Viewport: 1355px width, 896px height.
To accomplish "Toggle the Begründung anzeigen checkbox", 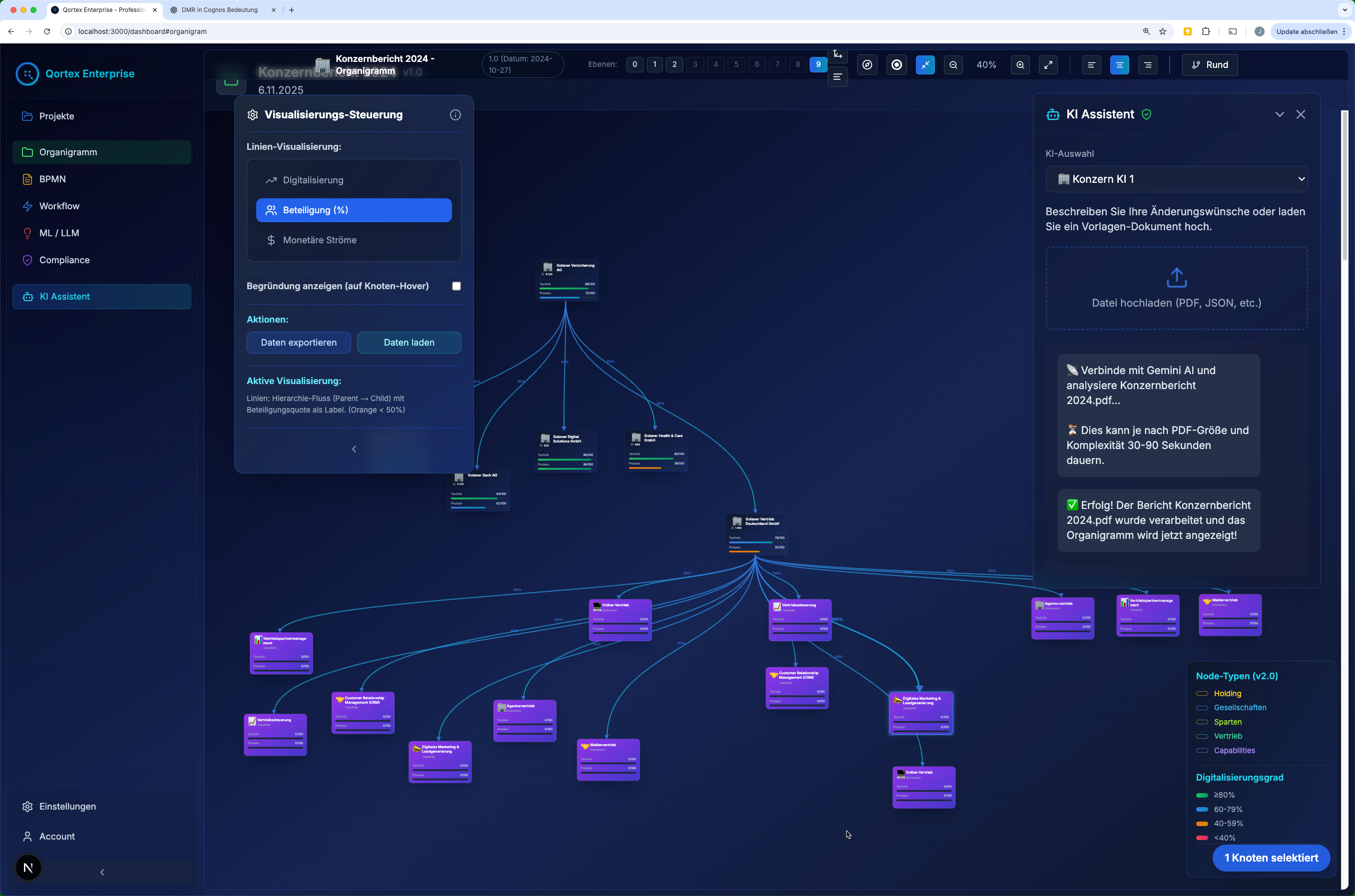I will click(x=456, y=286).
